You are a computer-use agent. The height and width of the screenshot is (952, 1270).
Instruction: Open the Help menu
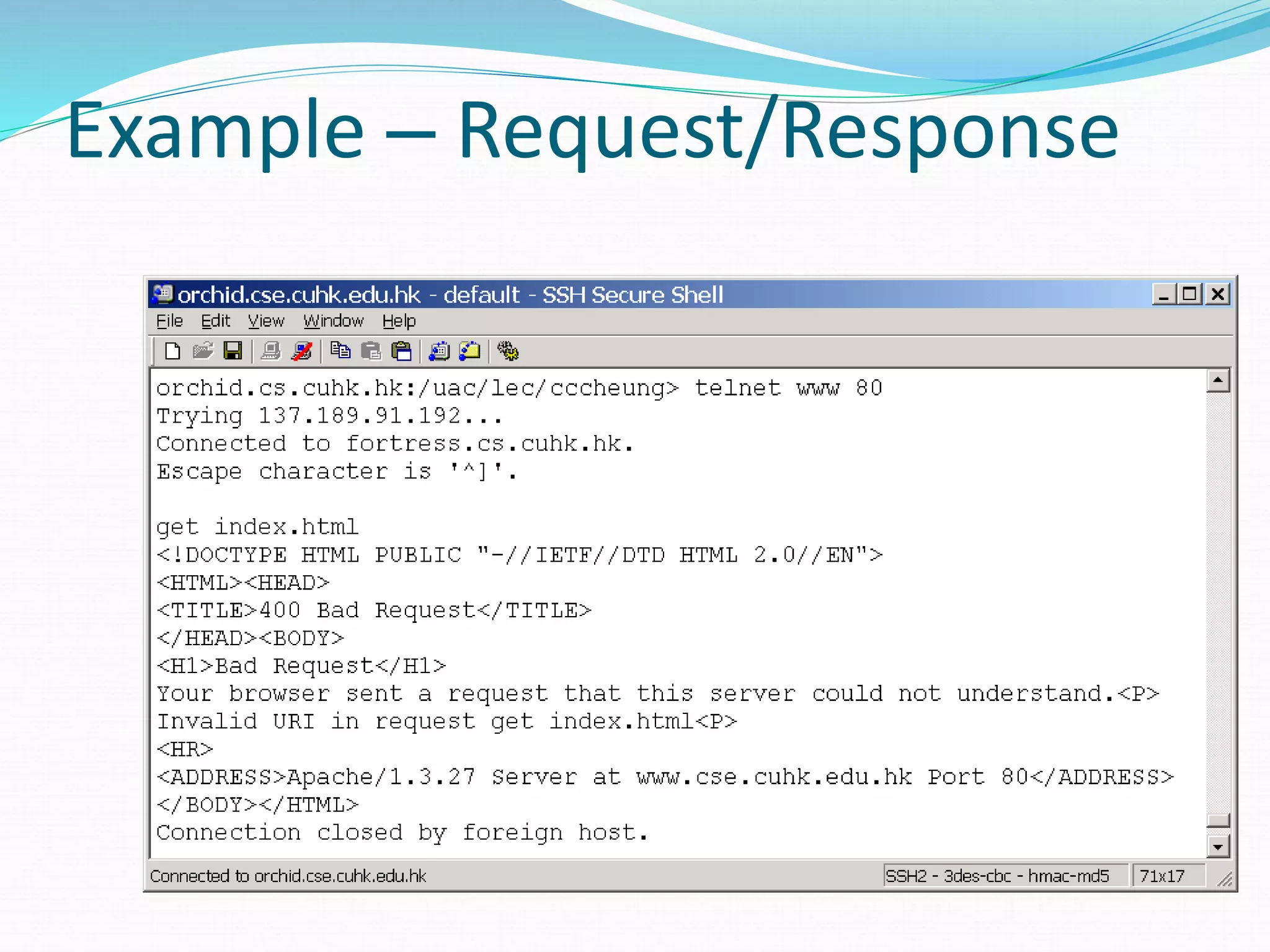(399, 321)
